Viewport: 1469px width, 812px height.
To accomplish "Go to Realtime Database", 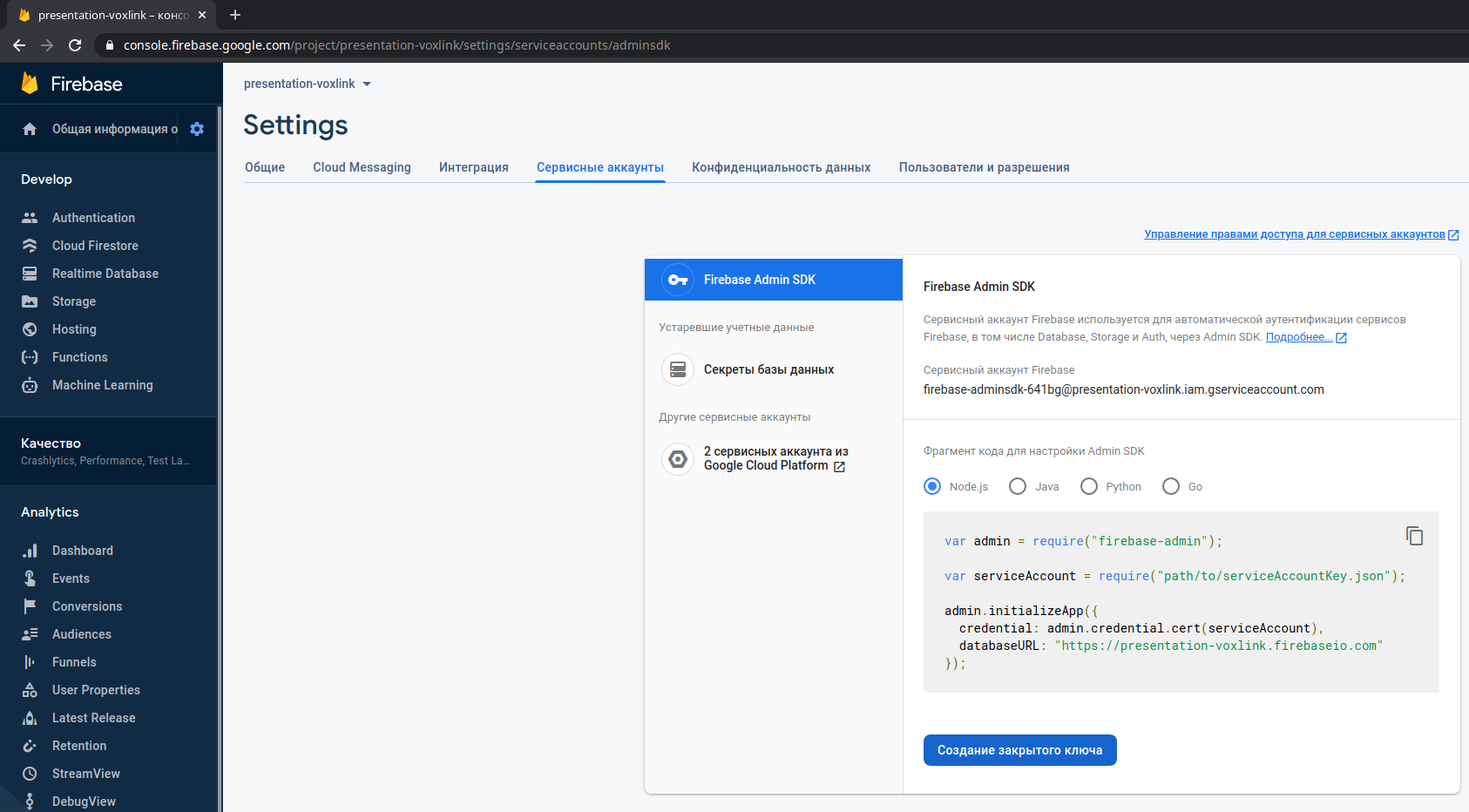I will [105, 274].
